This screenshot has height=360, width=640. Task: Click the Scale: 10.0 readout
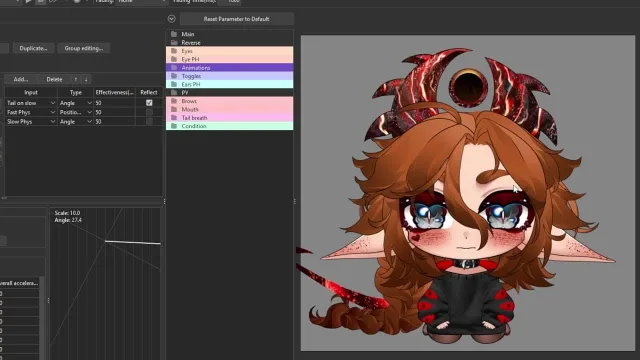click(x=67, y=213)
